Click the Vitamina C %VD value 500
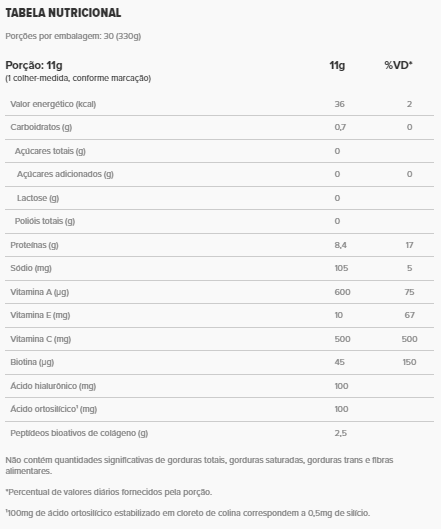Screen dimensions: 441x529 tap(409, 339)
